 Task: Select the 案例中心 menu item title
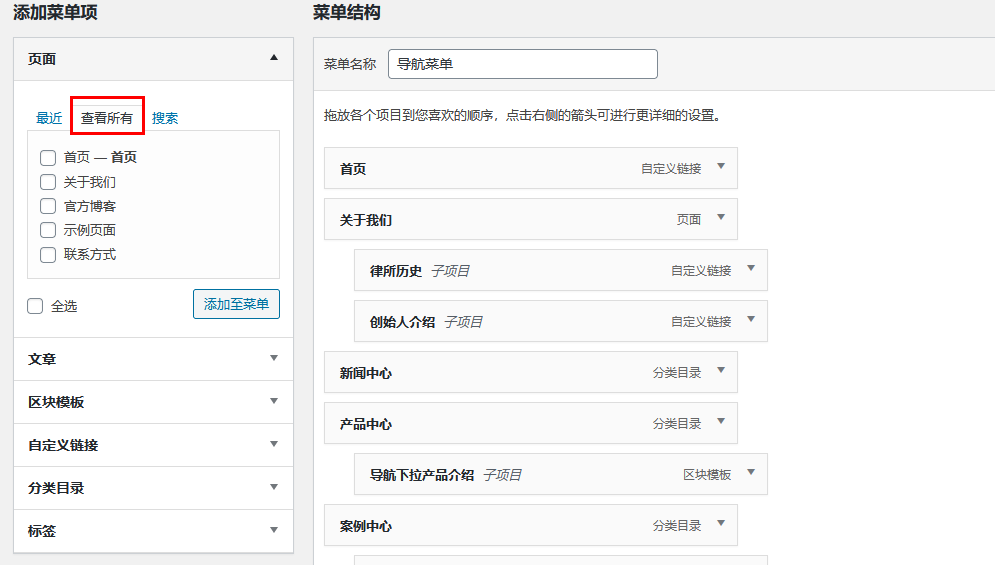pos(366,526)
